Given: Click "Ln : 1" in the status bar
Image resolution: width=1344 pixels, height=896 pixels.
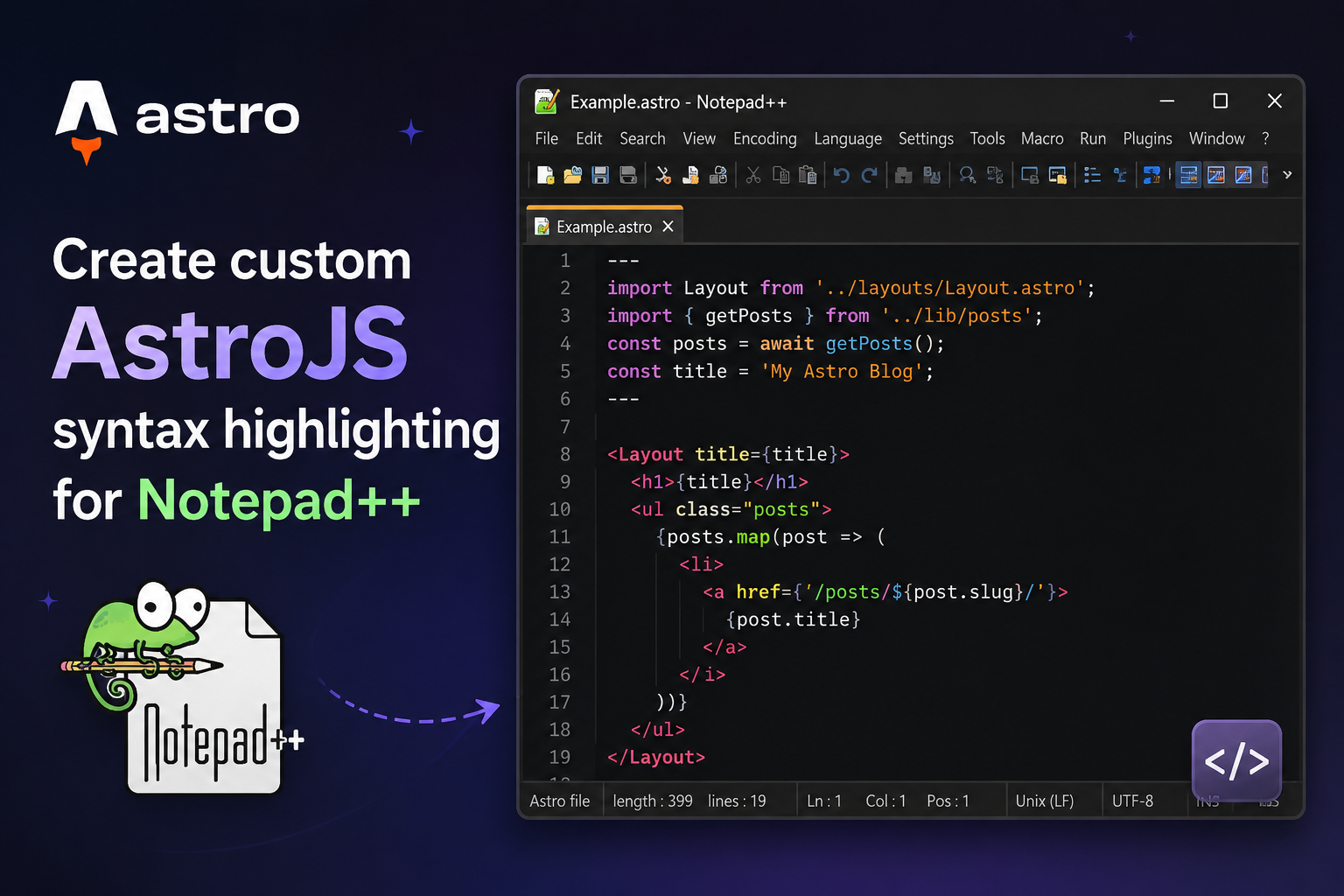Looking at the screenshot, I should [x=824, y=801].
